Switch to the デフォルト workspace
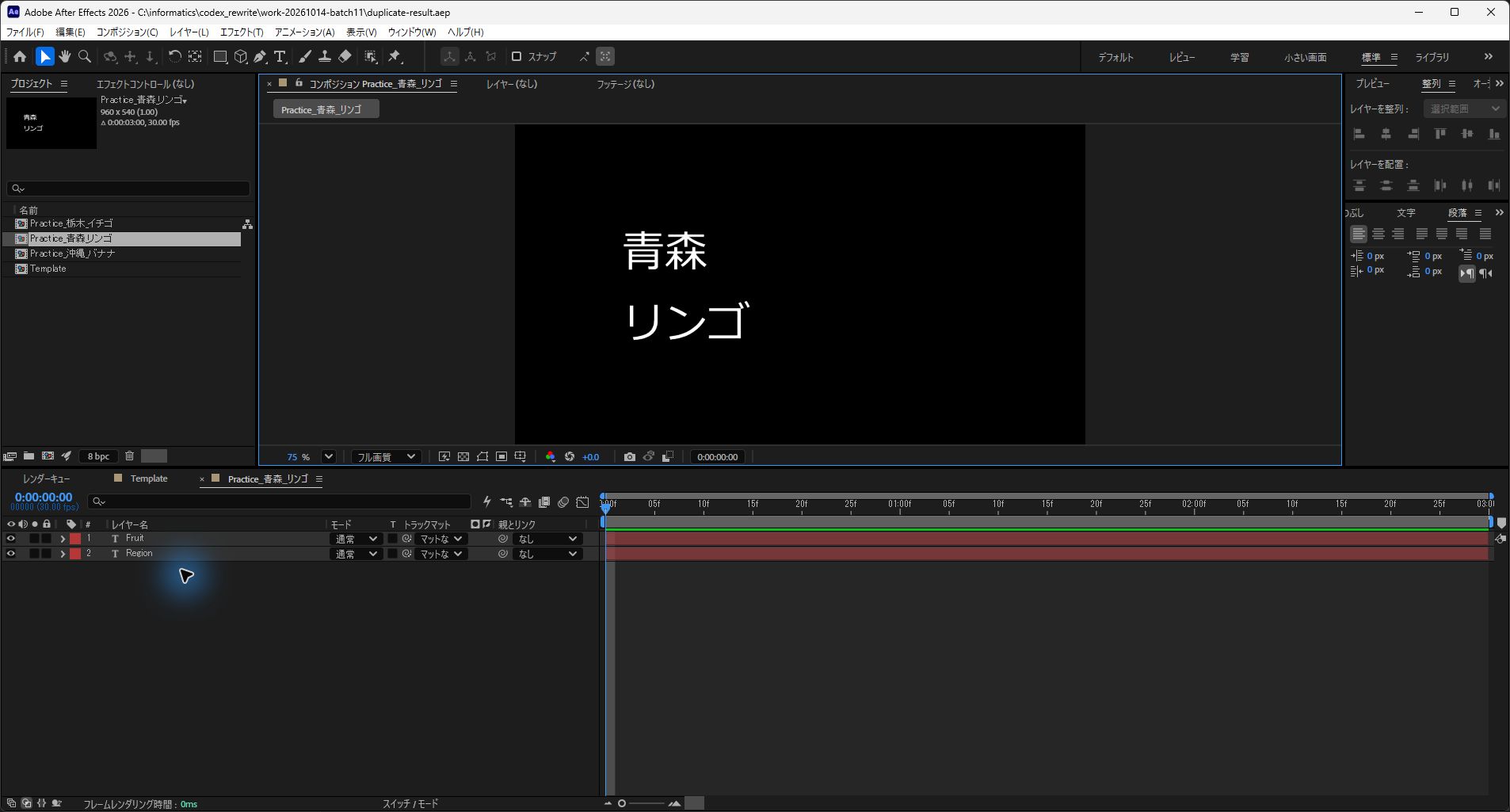1510x812 pixels. pyautogui.click(x=1115, y=57)
